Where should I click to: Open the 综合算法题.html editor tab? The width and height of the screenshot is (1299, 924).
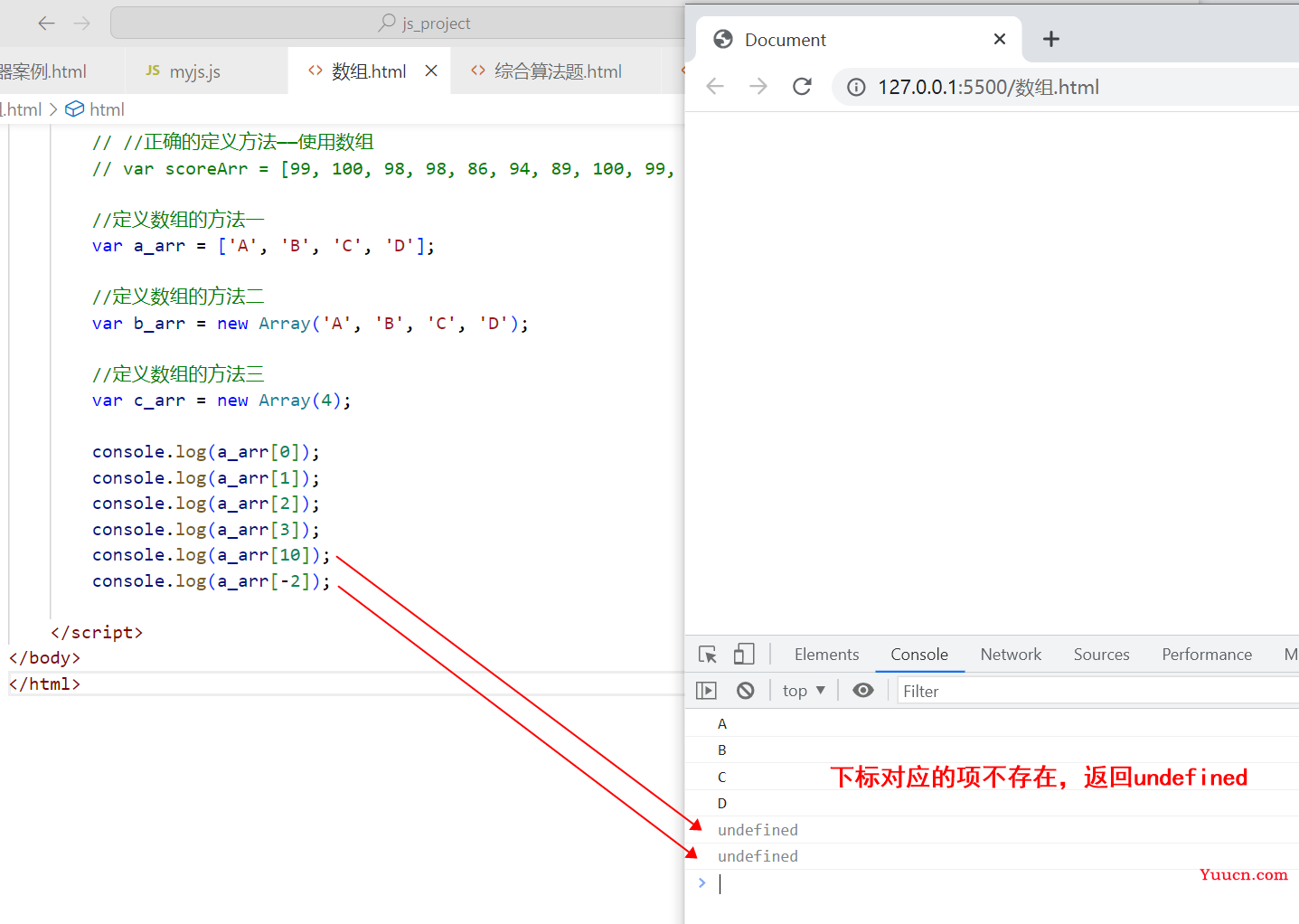click(x=558, y=71)
